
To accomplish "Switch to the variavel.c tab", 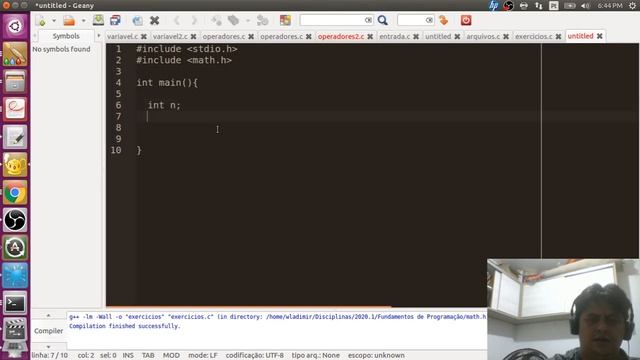I will [x=122, y=36].
